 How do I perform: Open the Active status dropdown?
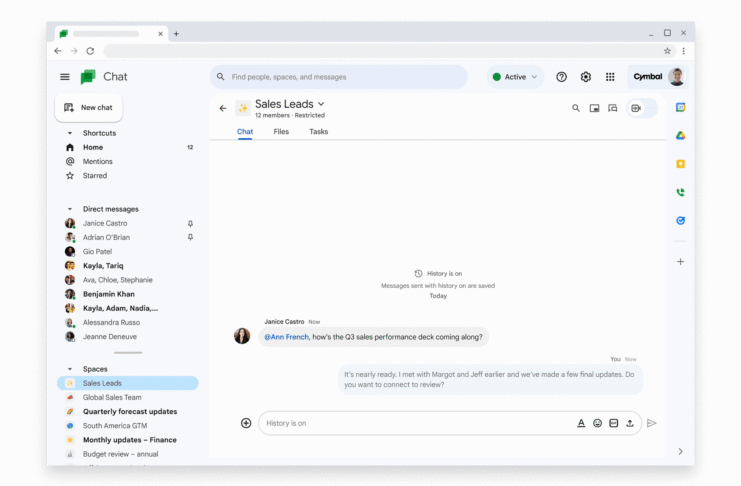[515, 77]
